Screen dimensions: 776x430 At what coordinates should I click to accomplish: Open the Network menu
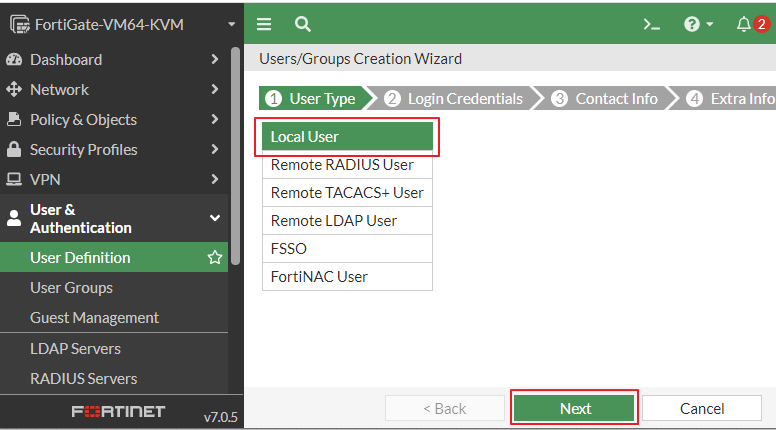coord(59,90)
